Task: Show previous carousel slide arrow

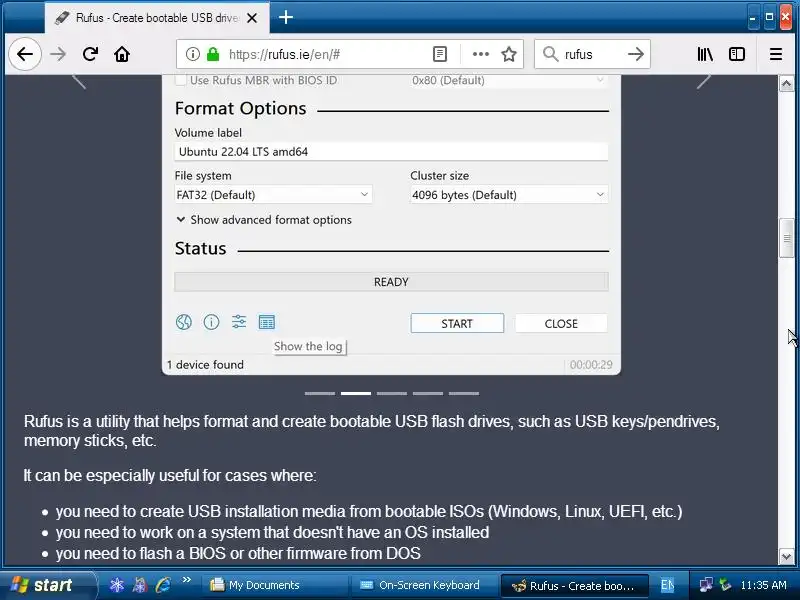Action: point(79,81)
